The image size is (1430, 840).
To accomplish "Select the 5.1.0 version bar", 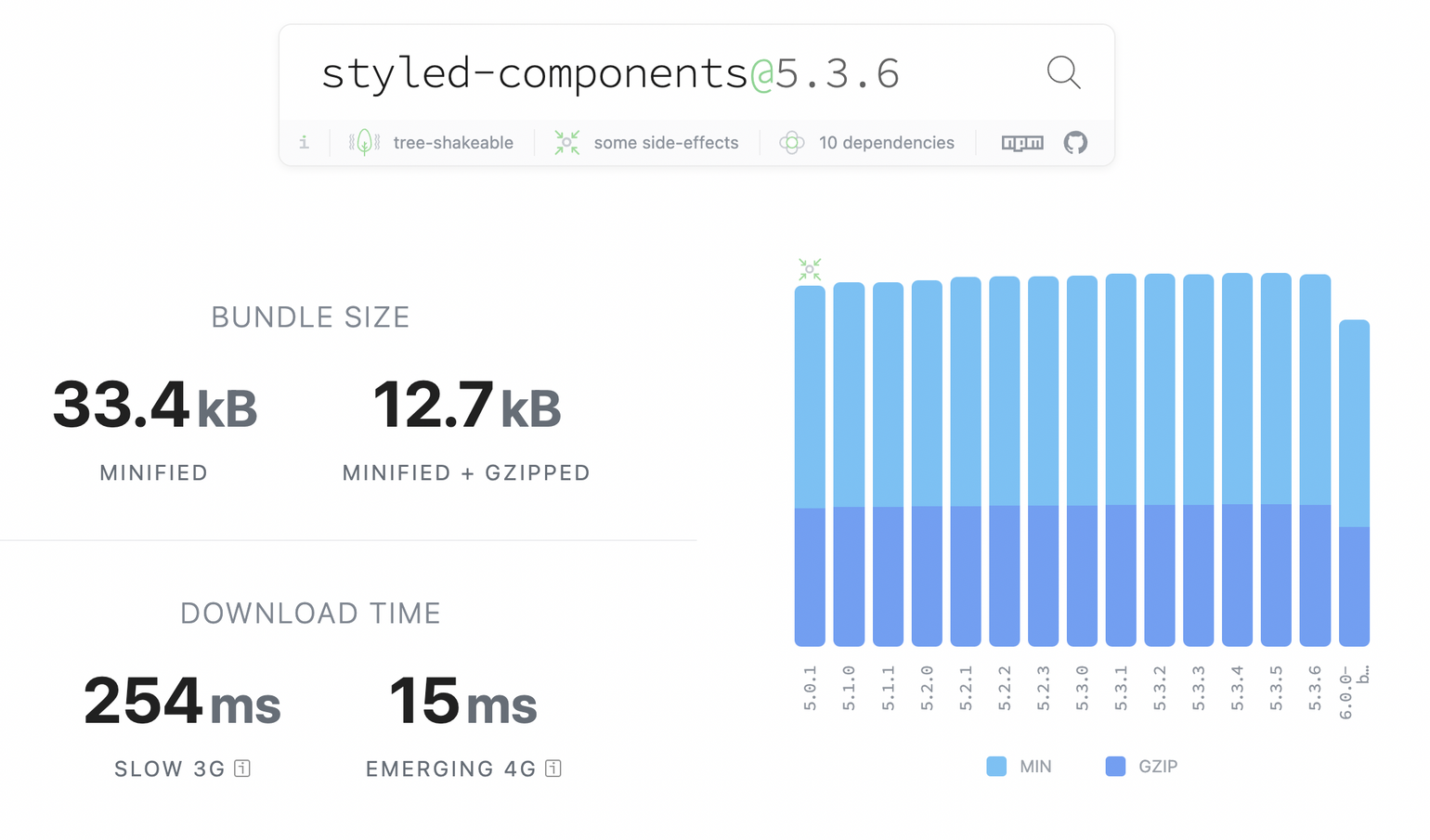I will pos(849,464).
